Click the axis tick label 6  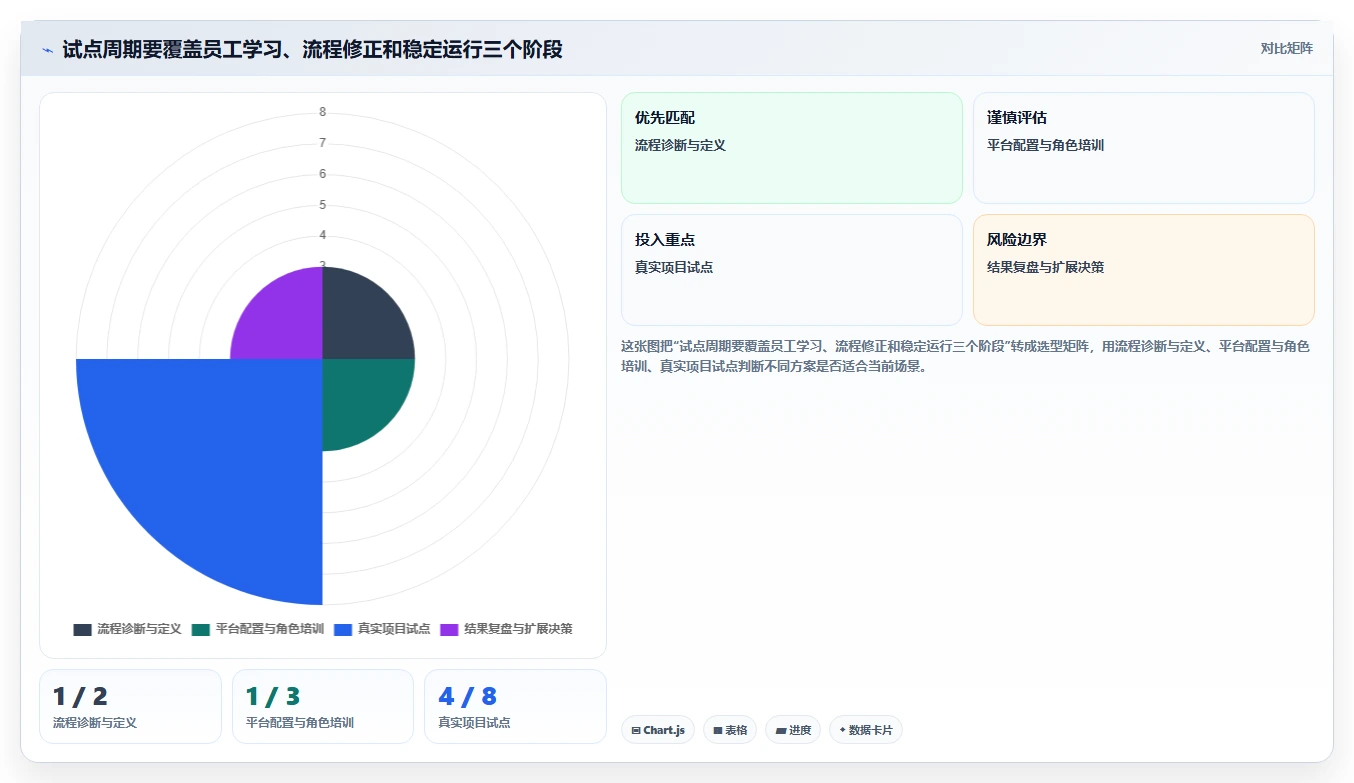click(x=323, y=174)
